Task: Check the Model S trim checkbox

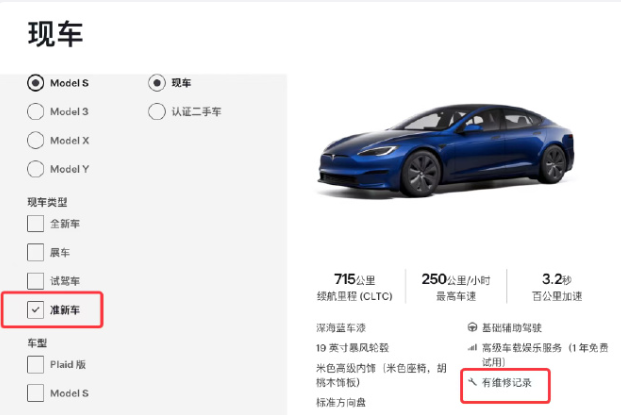Action: pyautogui.click(x=35, y=393)
